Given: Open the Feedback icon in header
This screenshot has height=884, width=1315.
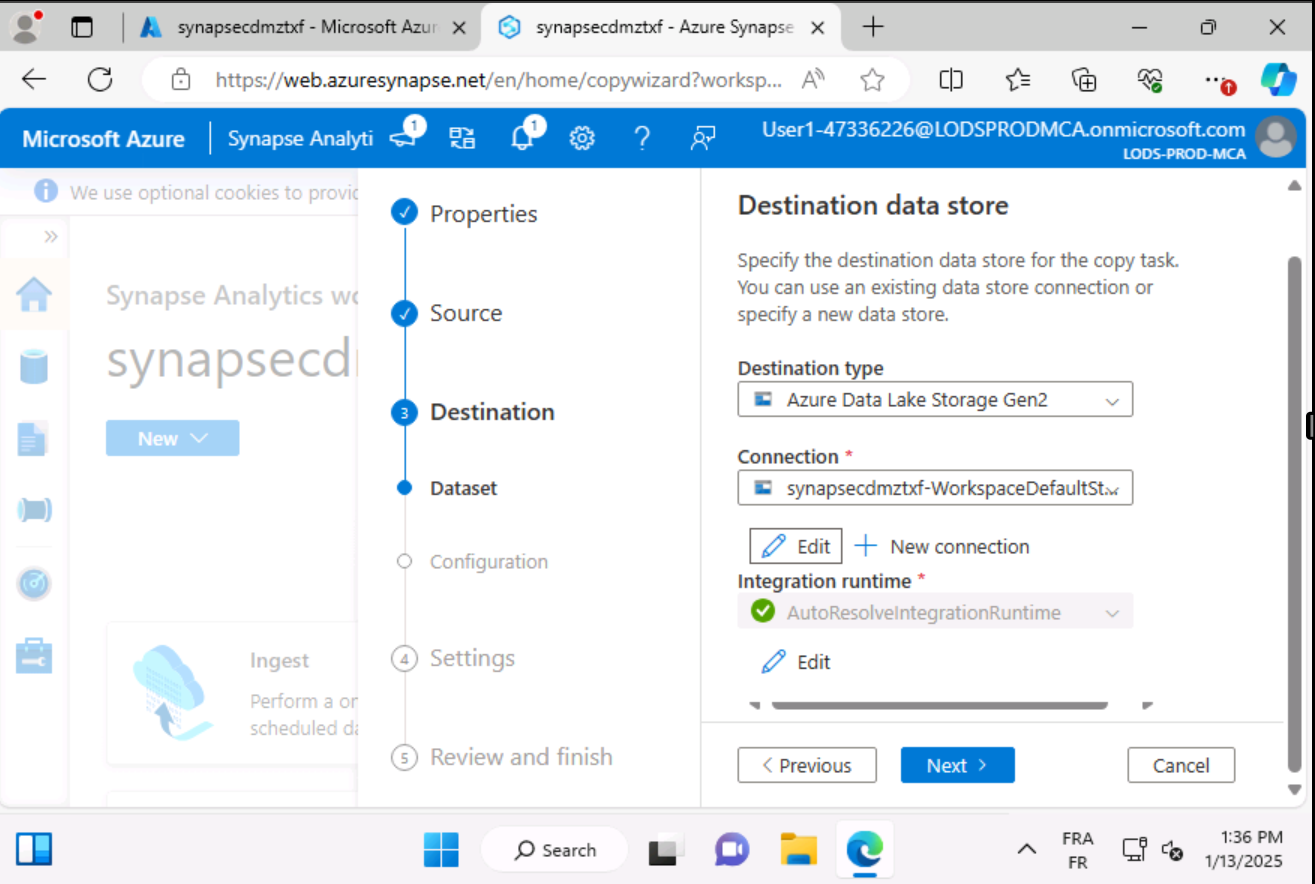Looking at the screenshot, I should (x=703, y=138).
